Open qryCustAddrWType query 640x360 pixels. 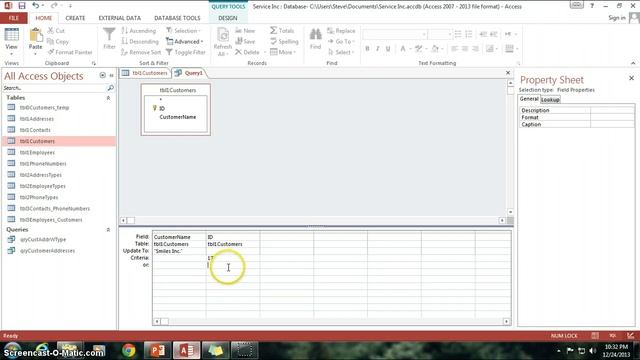[x=43, y=240]
